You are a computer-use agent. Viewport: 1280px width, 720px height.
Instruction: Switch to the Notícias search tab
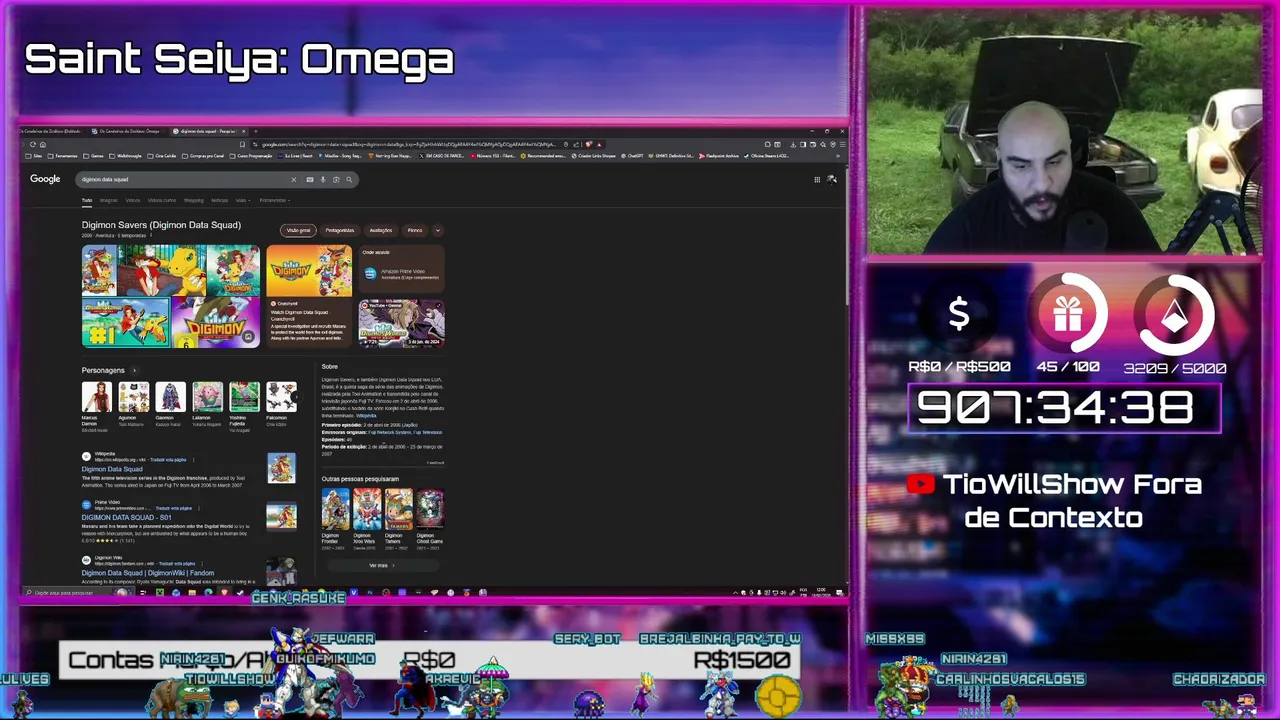click(219, 200)
